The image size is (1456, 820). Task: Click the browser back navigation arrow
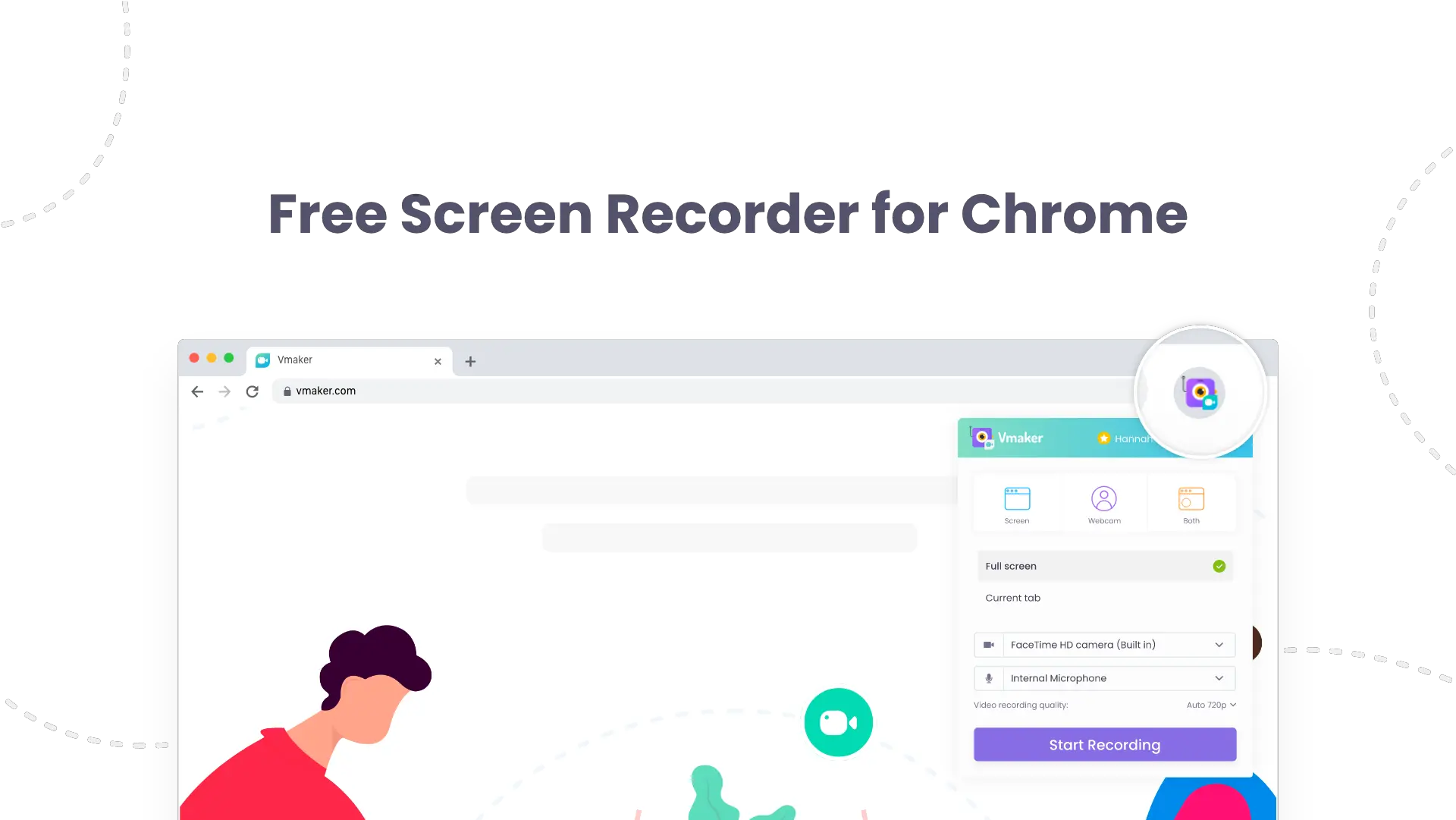(x=197, y=391)
